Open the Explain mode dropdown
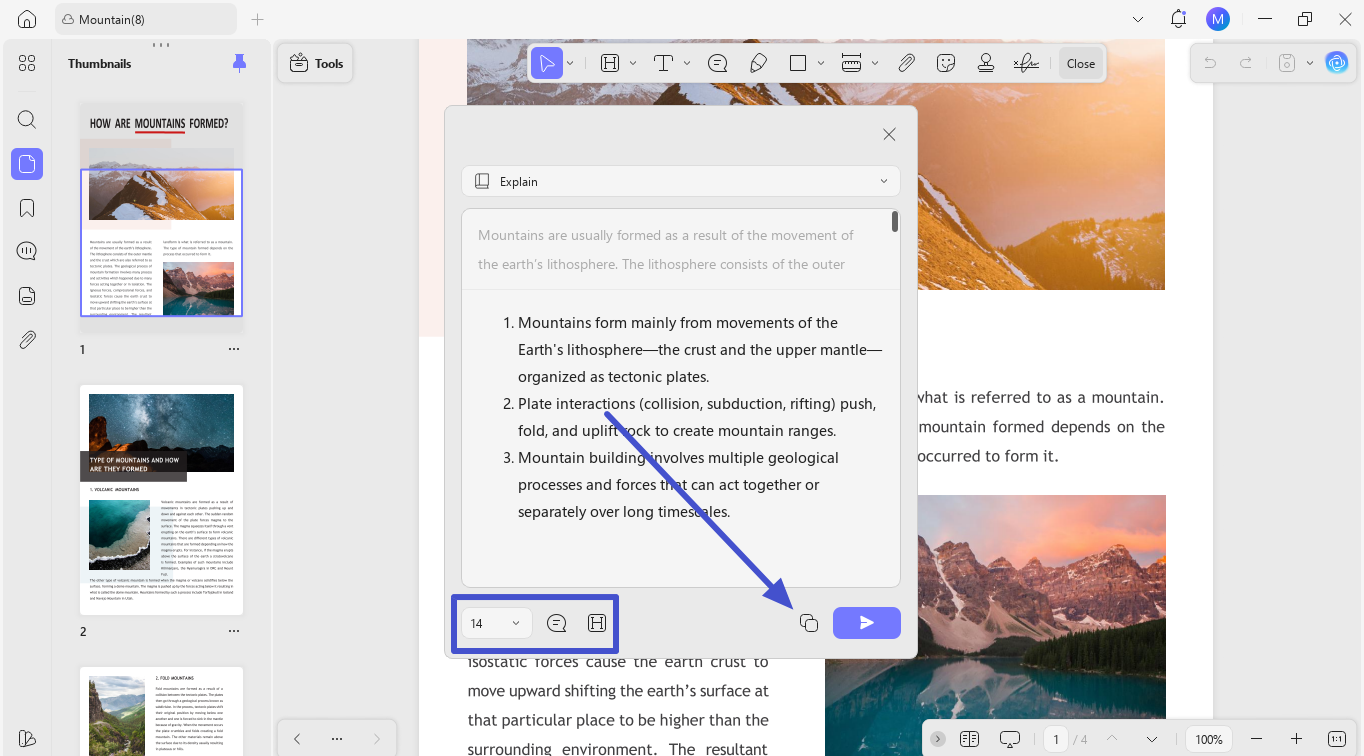This screenshot has width=1364, height=756. [681, 181]
